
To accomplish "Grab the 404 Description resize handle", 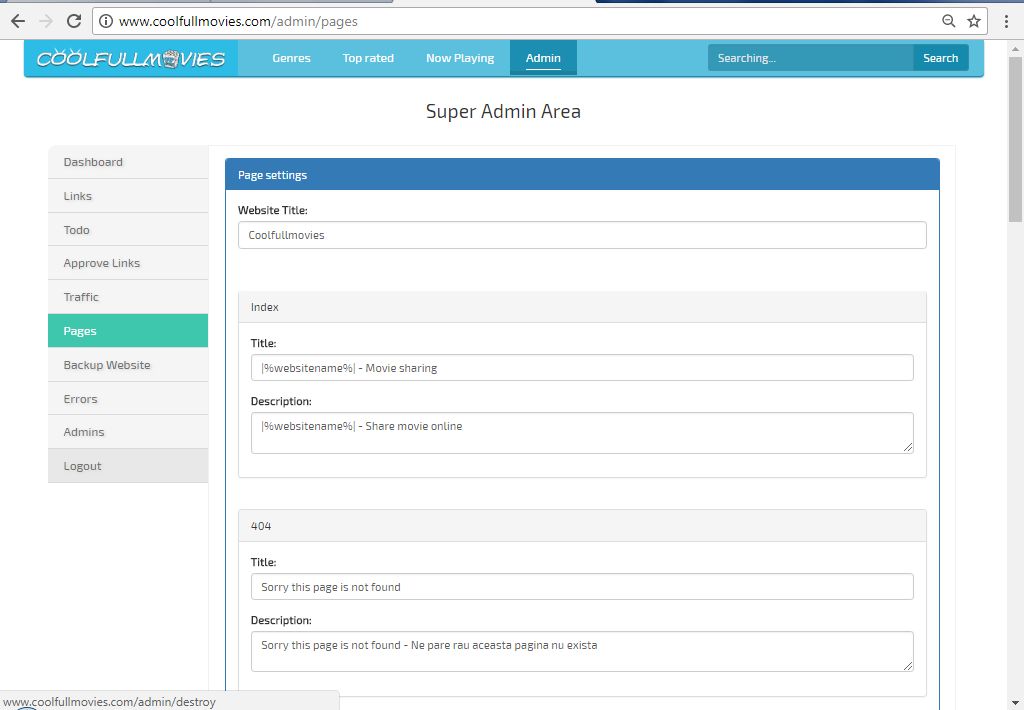I will pyautogui.click(x=908, y=666).
